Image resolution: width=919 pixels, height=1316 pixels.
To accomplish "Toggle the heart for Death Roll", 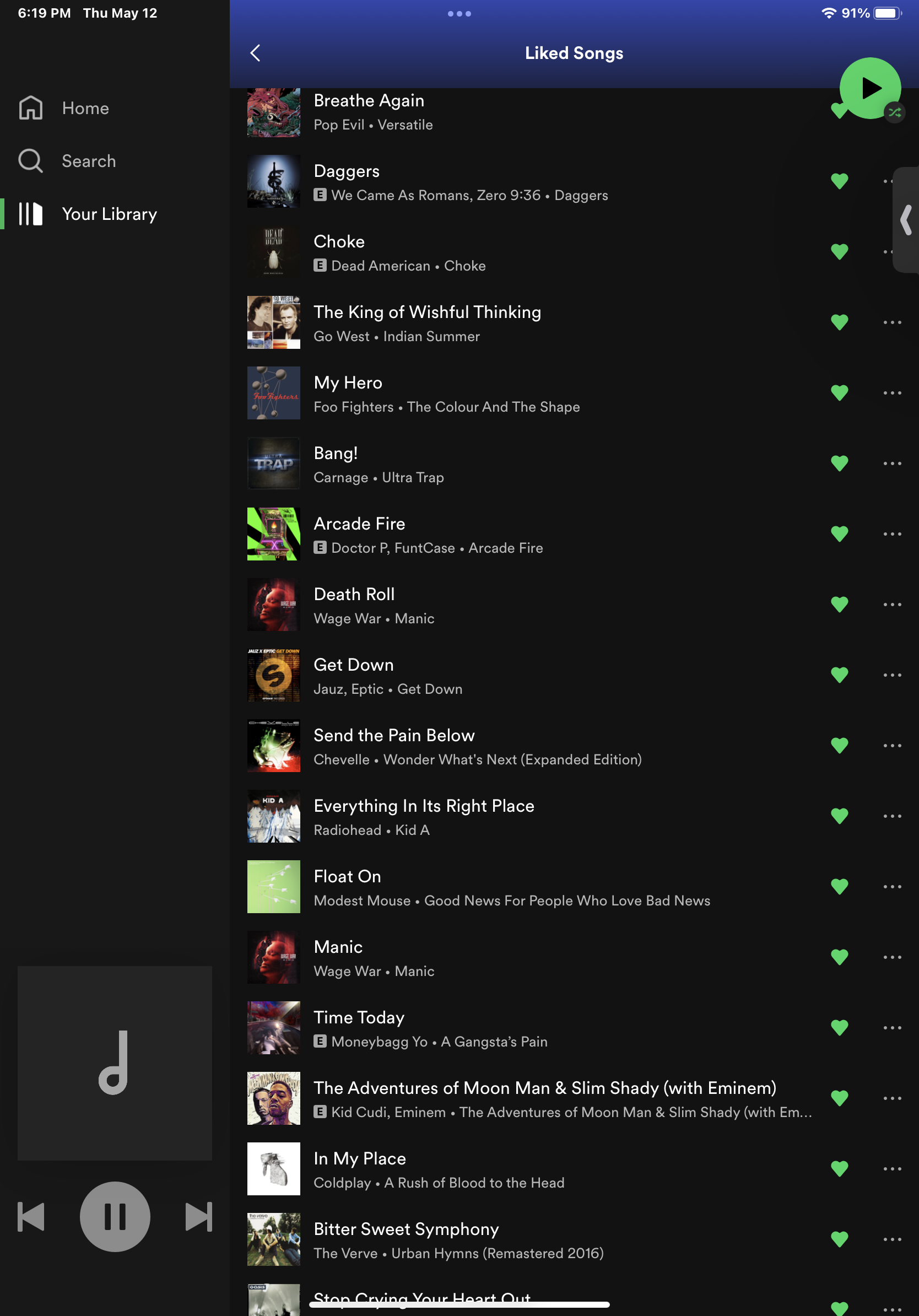I will tap(839, 605).
